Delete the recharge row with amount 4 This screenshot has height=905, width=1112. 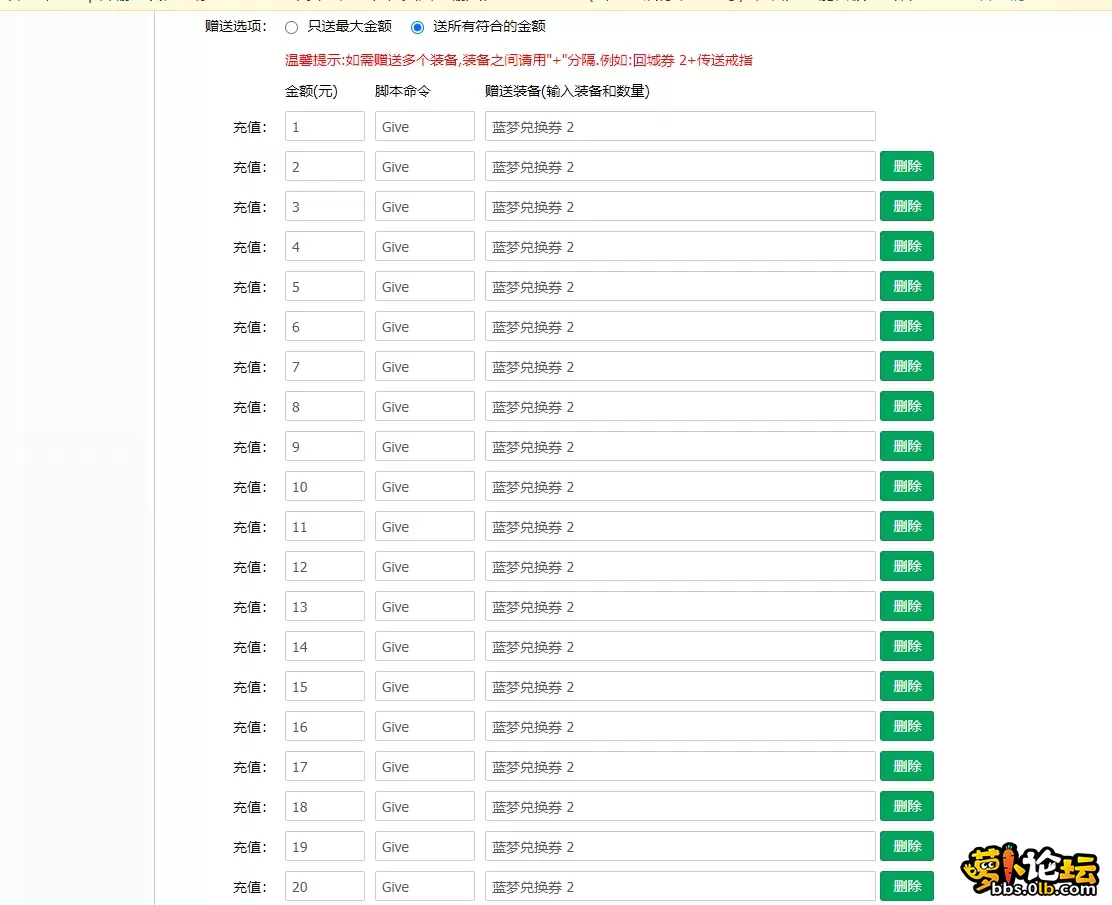click(906, 246)
